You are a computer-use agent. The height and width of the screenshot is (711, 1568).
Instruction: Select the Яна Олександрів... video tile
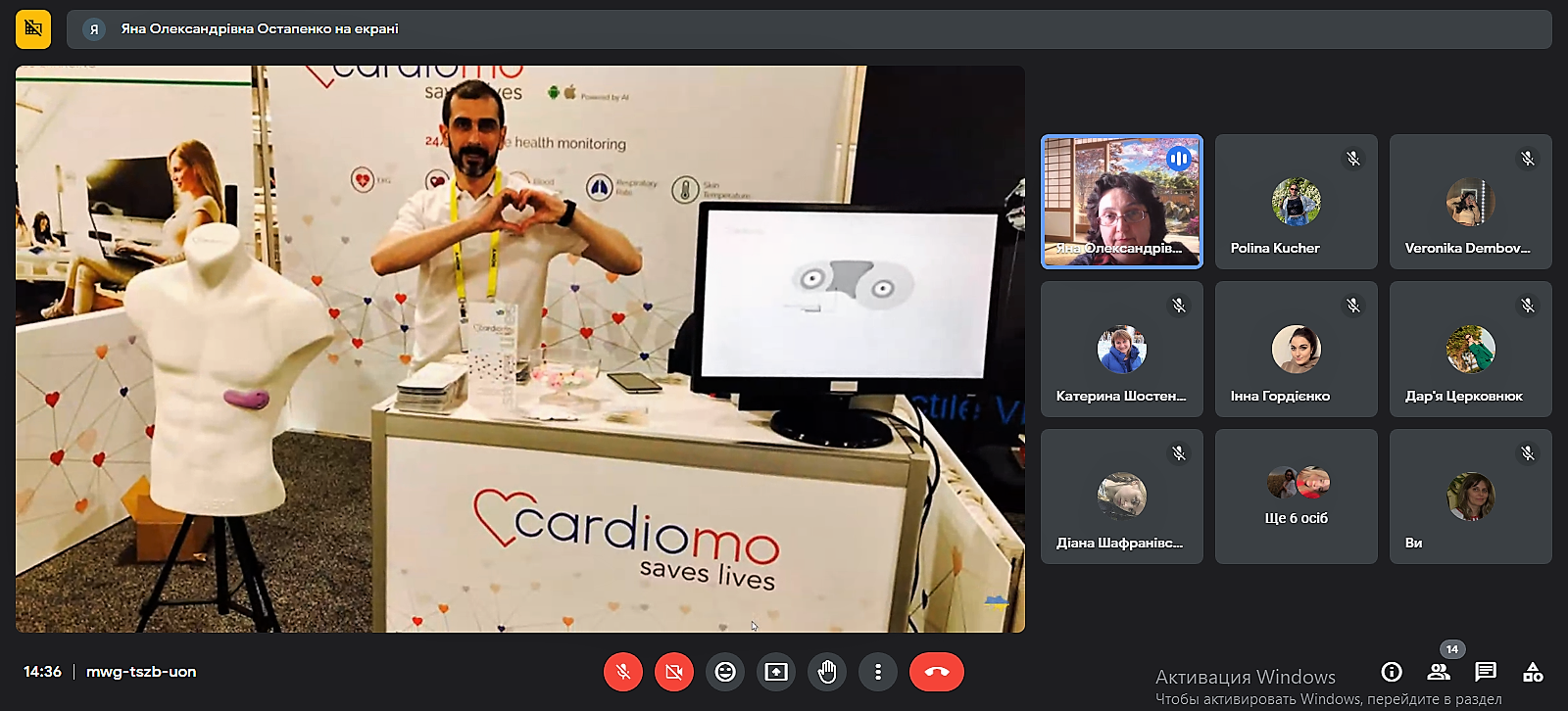1122,202
